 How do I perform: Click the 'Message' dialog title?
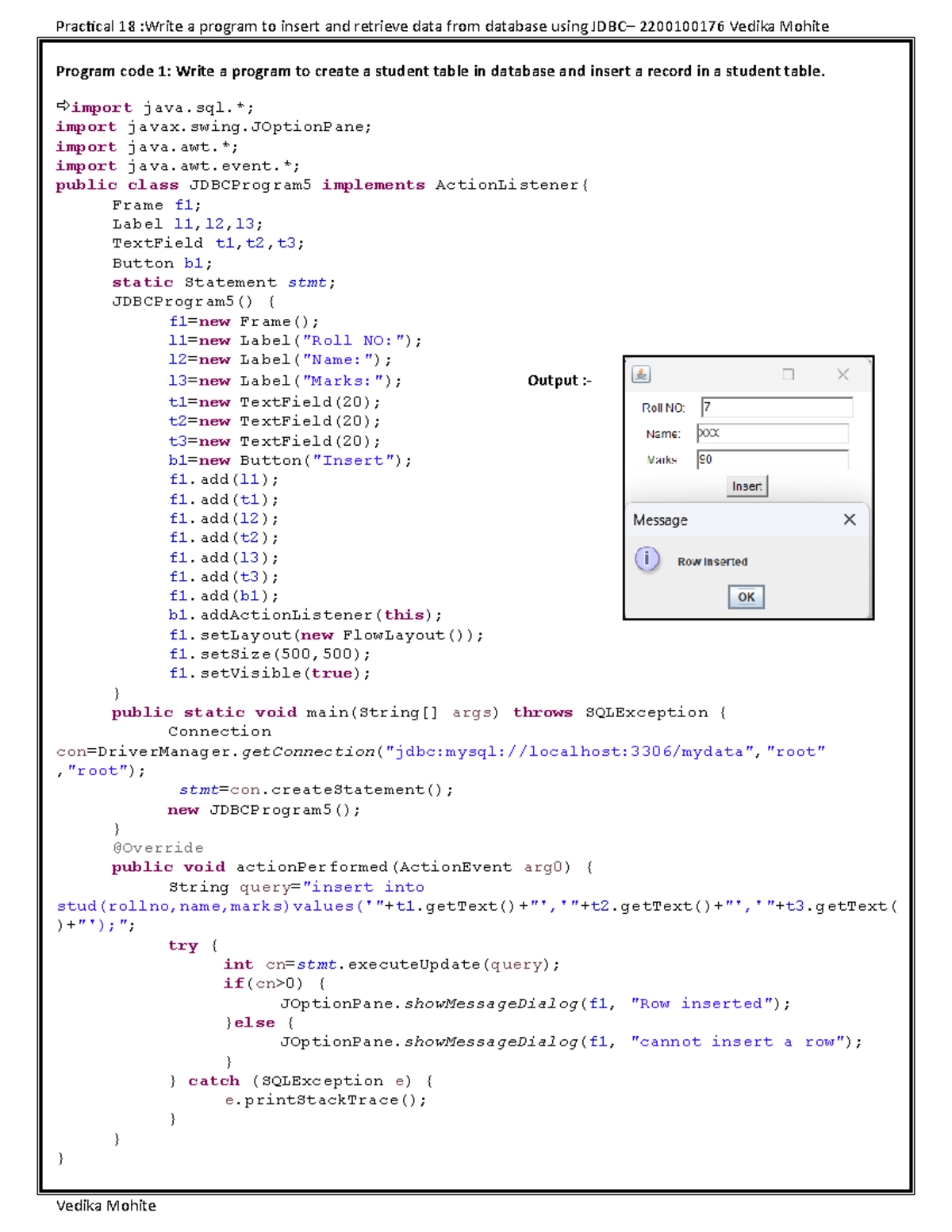click(x=660, y=520)
